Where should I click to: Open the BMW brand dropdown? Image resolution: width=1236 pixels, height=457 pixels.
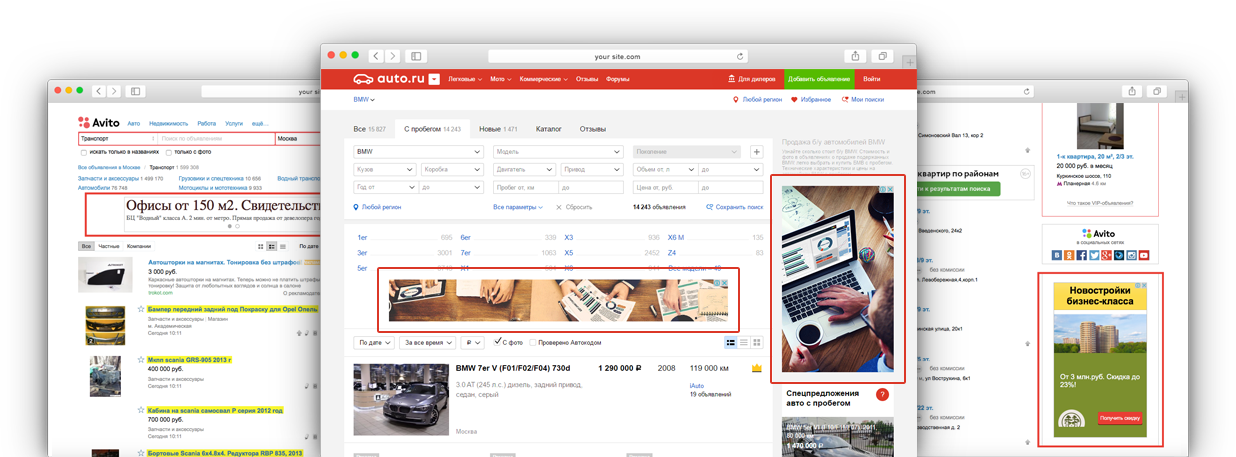[418, 152]
